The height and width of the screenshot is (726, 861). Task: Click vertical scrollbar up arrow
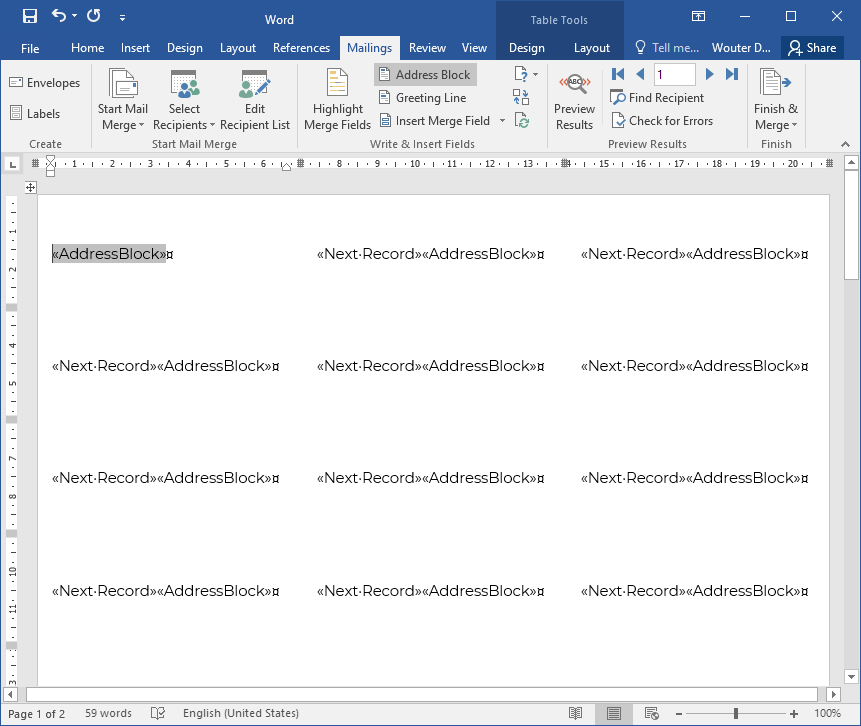(x=851, y=162)
